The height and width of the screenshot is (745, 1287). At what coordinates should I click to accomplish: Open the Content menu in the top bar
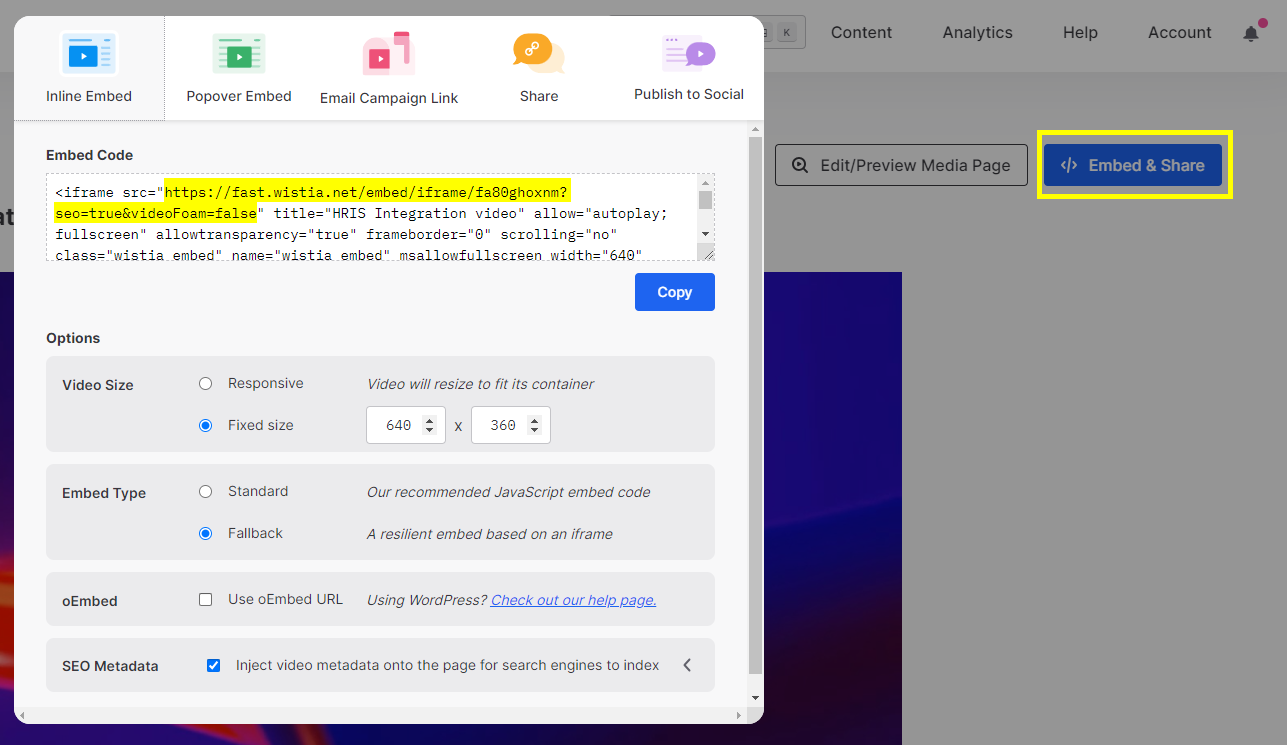coord(861,32)
